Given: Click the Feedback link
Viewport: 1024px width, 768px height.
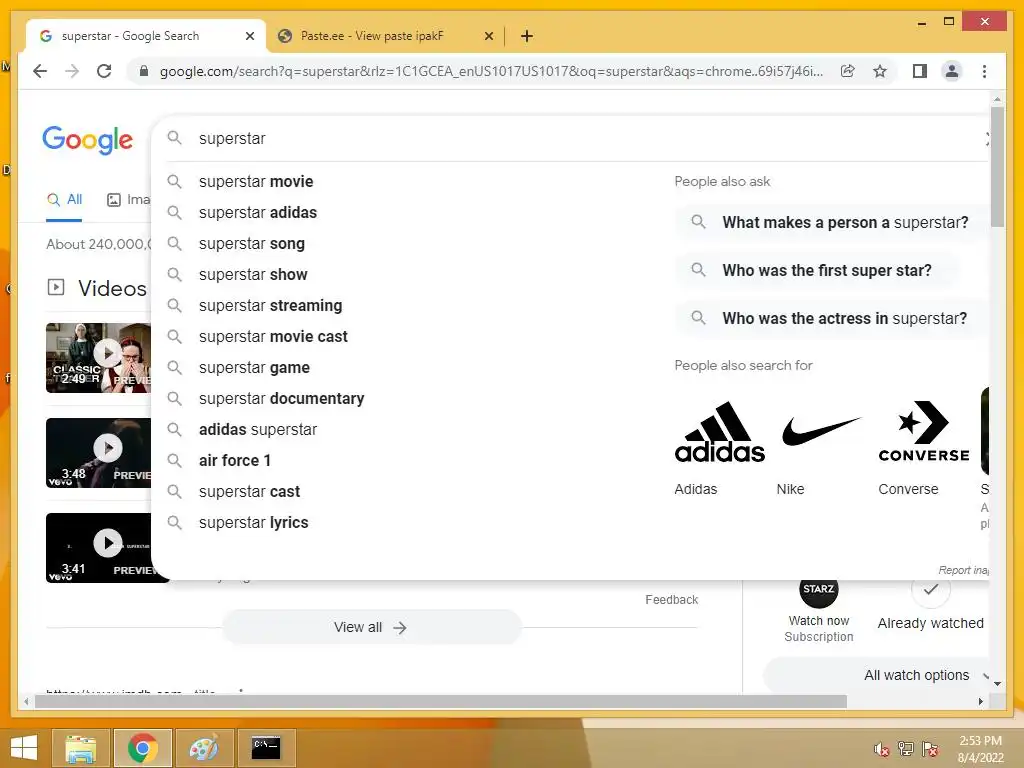Looking at the screenshot, I should click(671, 600).
